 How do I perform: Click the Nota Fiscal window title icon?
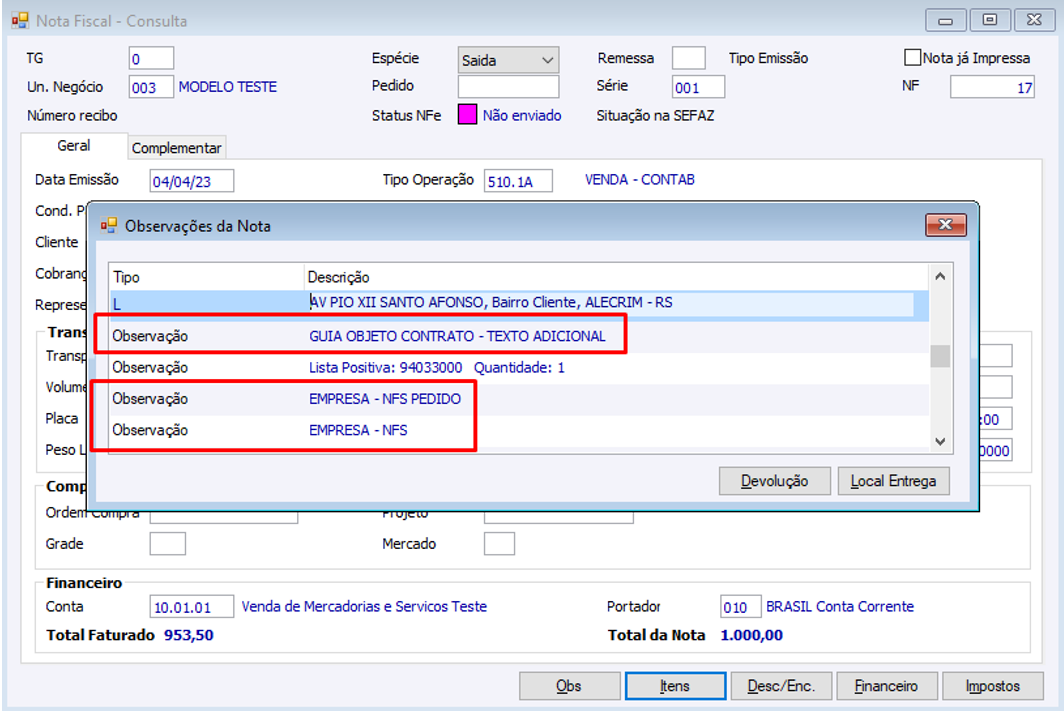click(x=20, y=20)
